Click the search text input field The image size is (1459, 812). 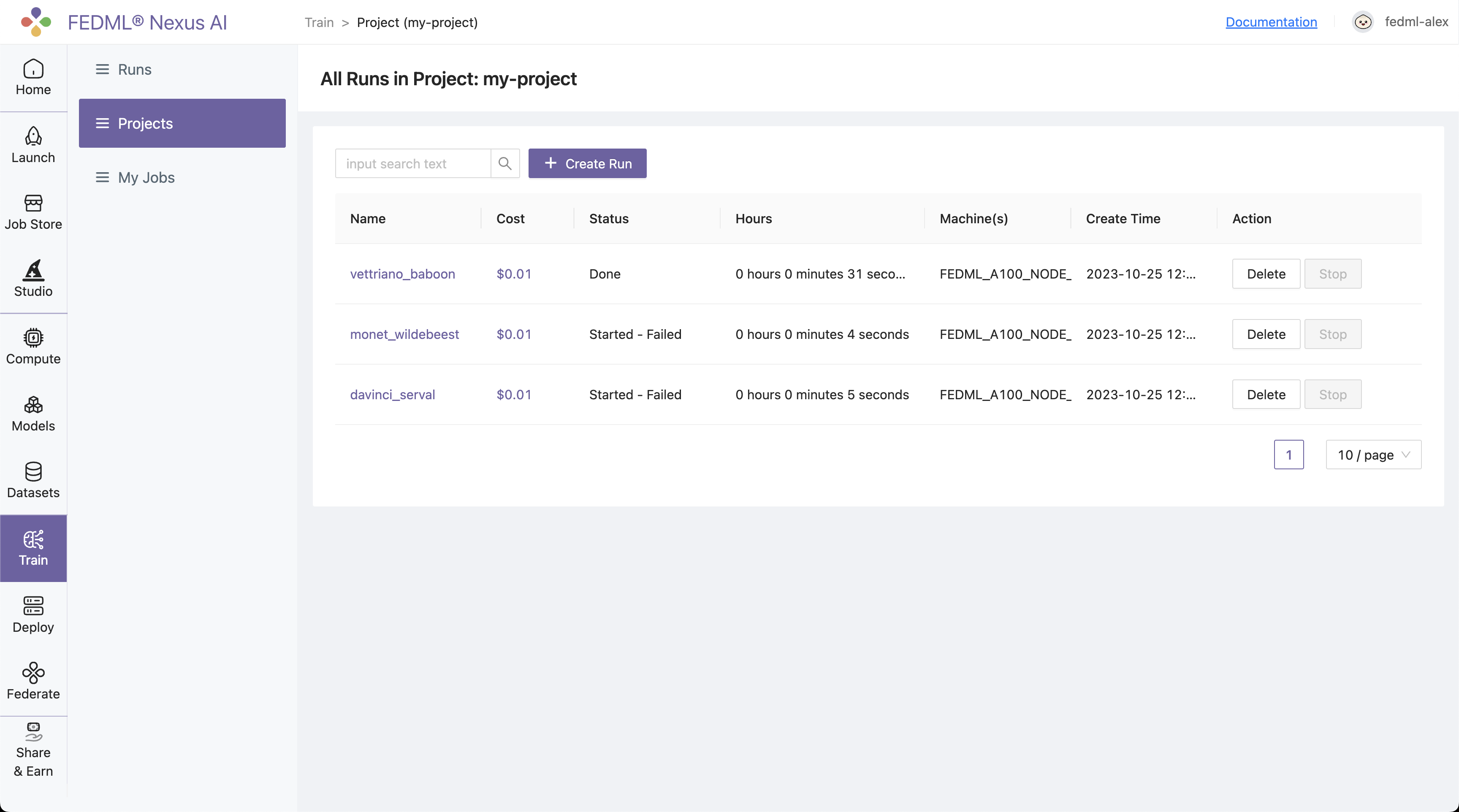point(412,164)
